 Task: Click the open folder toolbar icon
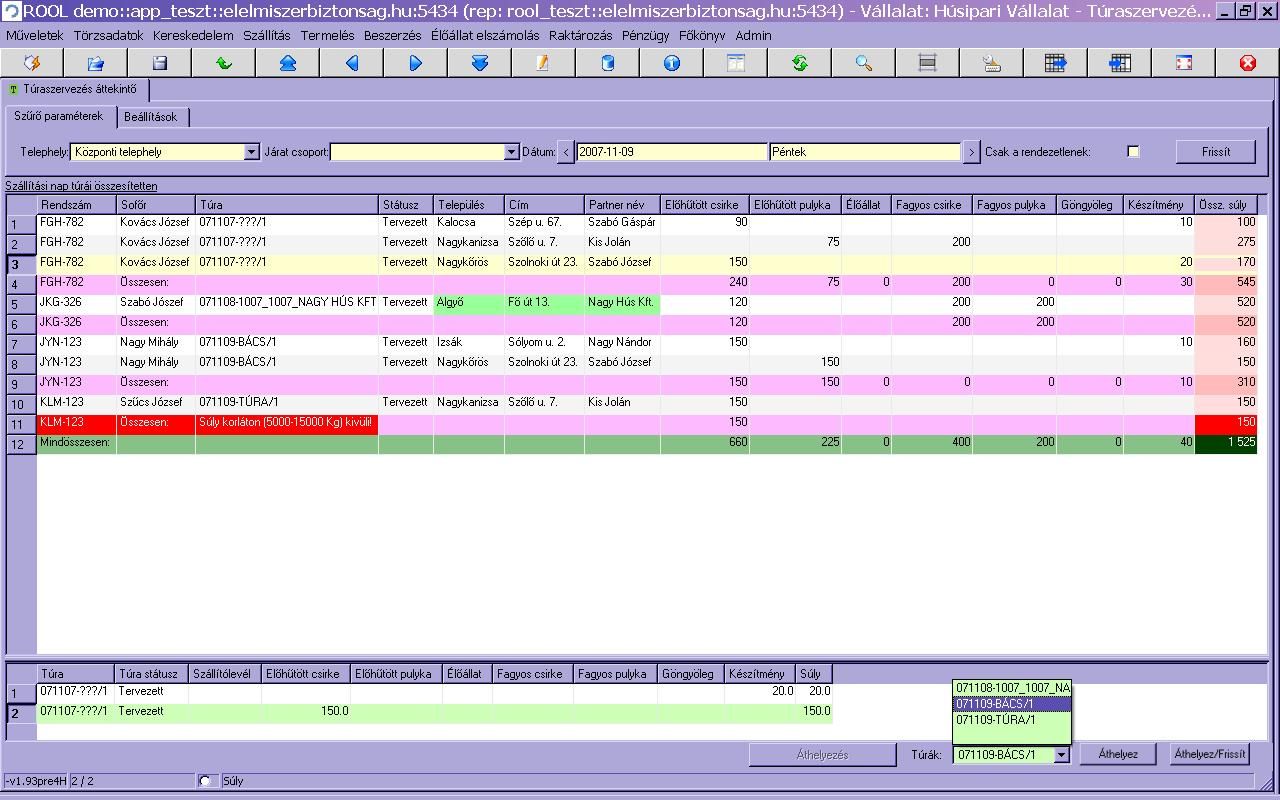pyautogui.click(x=96, y=63)
